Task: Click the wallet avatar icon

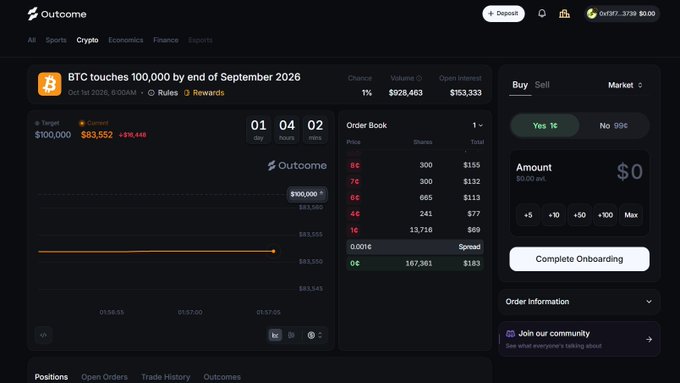Action: click(592, 14)
